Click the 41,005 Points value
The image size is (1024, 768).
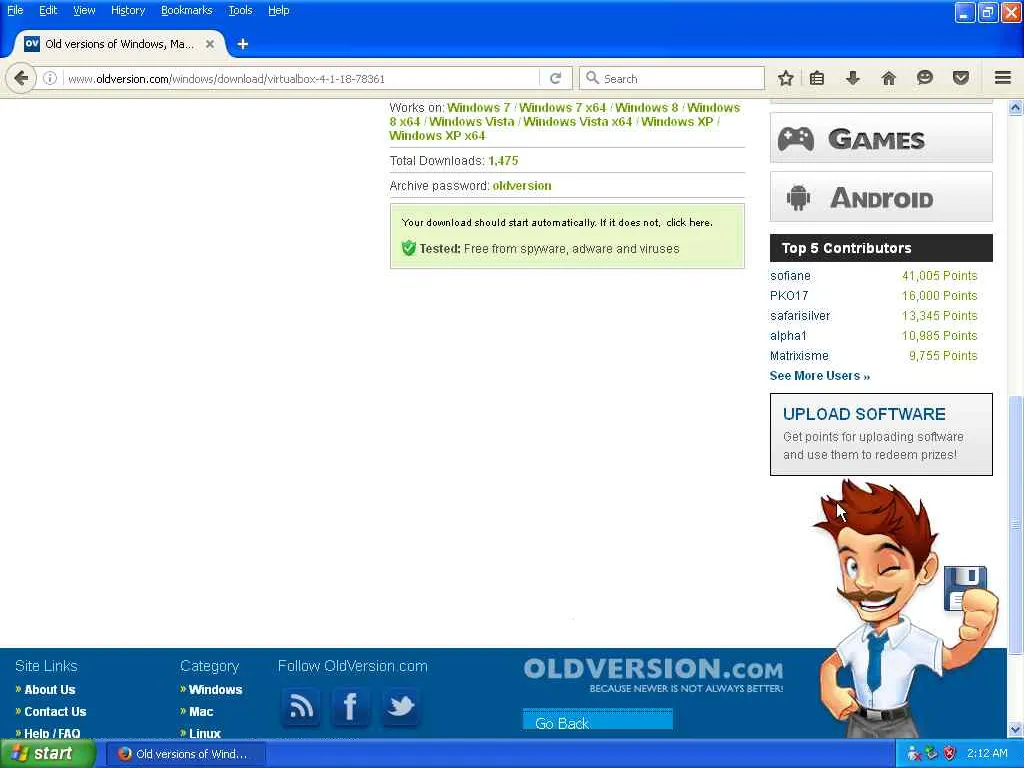[939, 276]
